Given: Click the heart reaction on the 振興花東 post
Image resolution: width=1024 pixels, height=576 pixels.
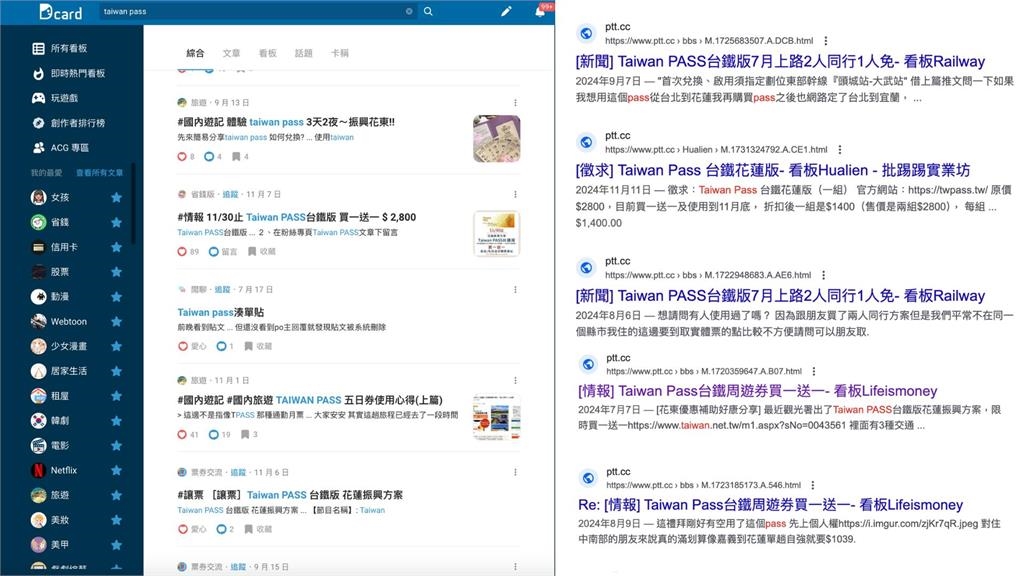Looking at the screenshot, I should (182, 156).
